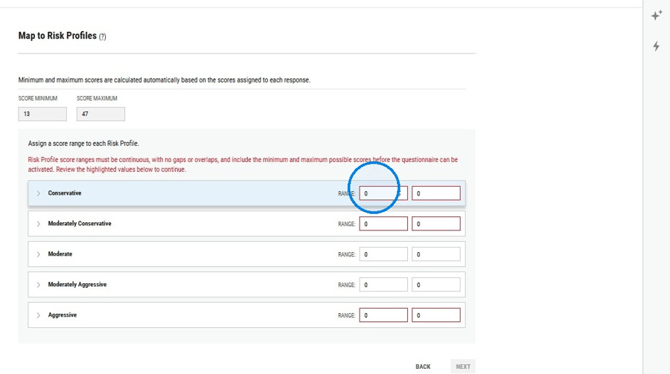The image size is (670, 374).
Task: Open the help icon beside Map to Risk Profiles
Action: [x=103, y=37]
